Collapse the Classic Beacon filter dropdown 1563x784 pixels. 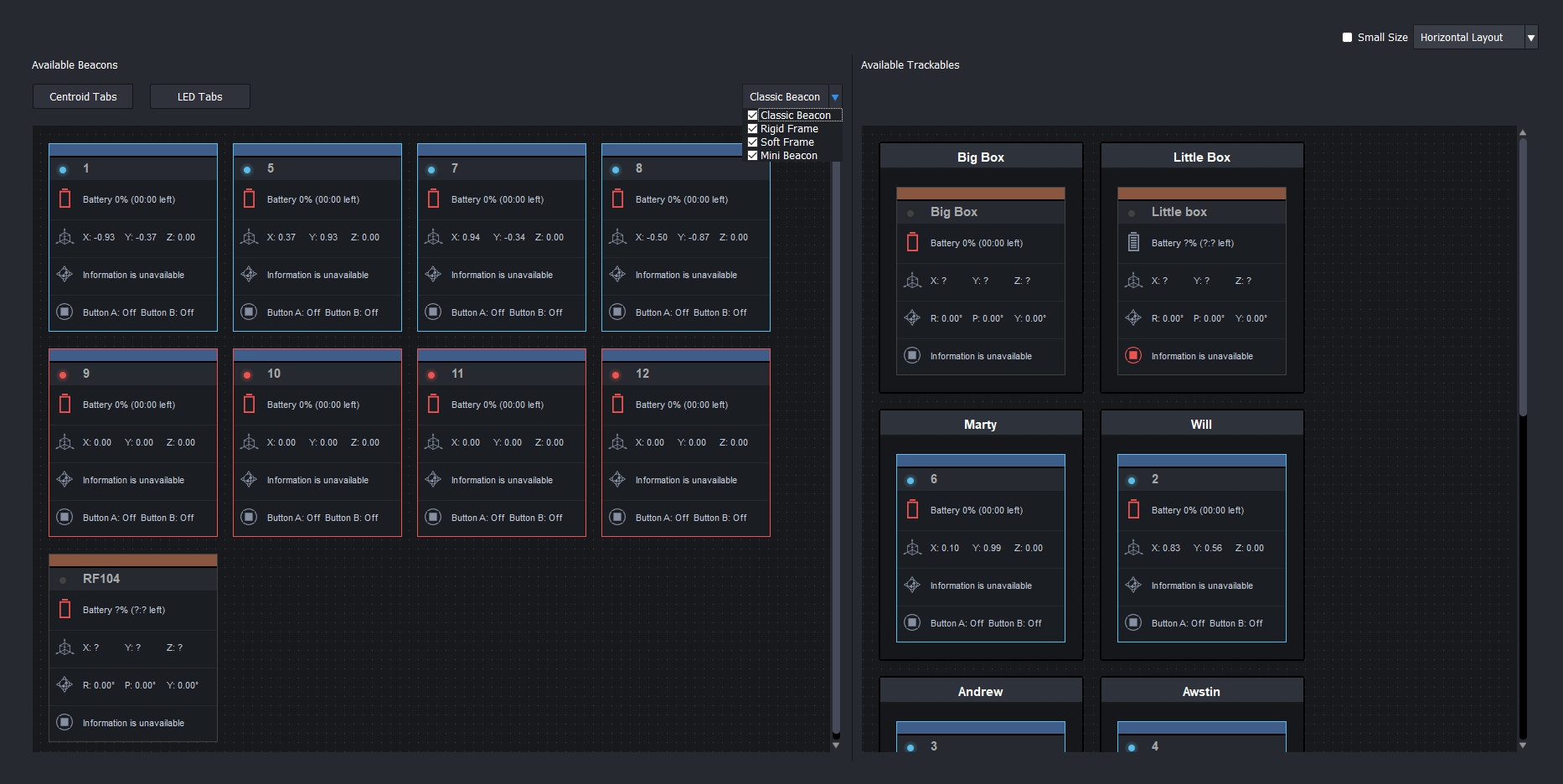coord(834,97)
